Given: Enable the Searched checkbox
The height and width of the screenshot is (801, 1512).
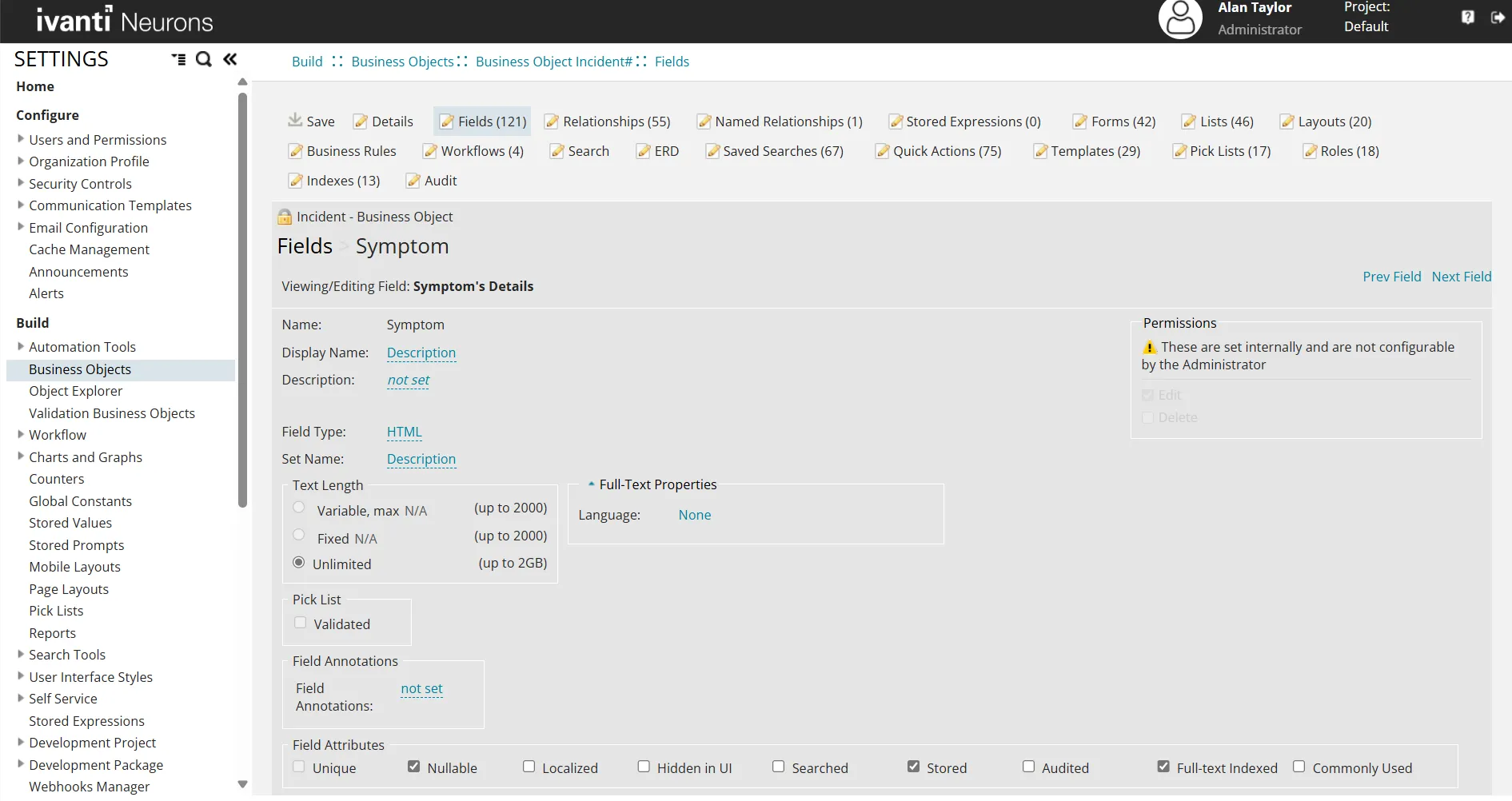Looking at the screenshot, I should [779, 767].
